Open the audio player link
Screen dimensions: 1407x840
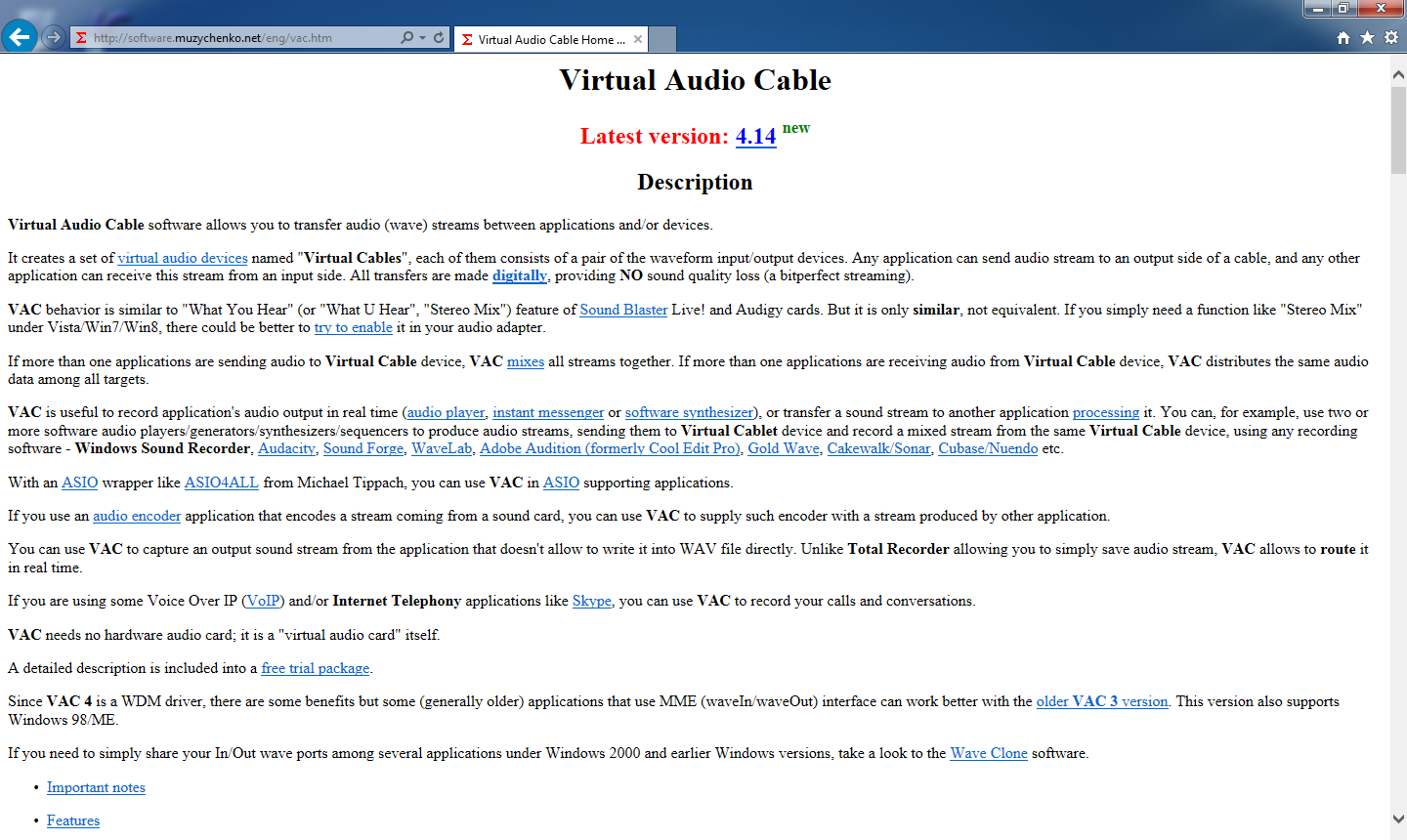(446, 412)
